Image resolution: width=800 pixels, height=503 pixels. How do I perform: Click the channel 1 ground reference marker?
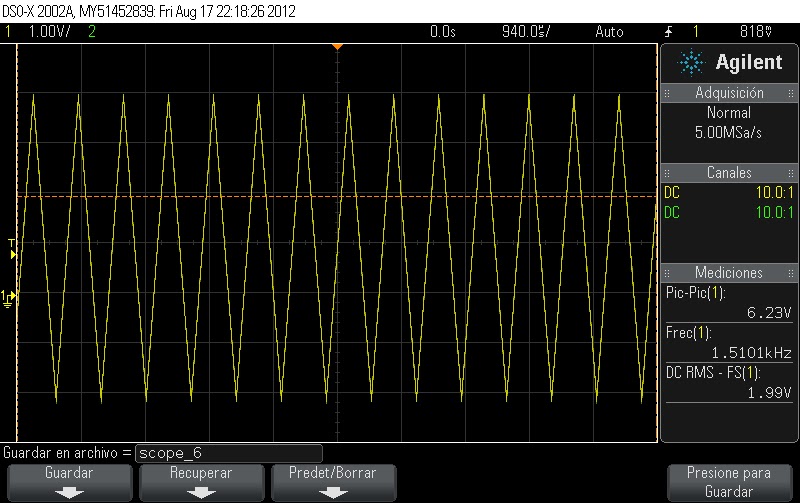[x=9, y=299]
